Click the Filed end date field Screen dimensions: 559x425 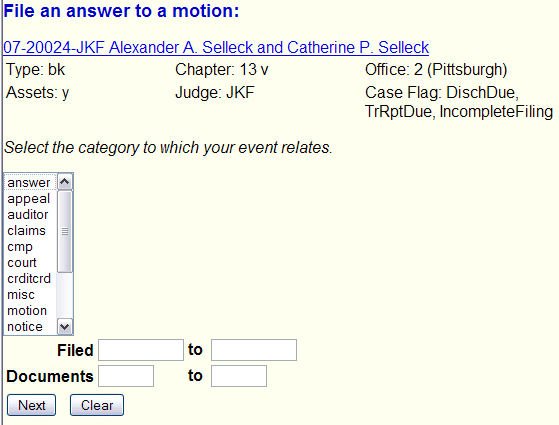[x=254, y=350]
